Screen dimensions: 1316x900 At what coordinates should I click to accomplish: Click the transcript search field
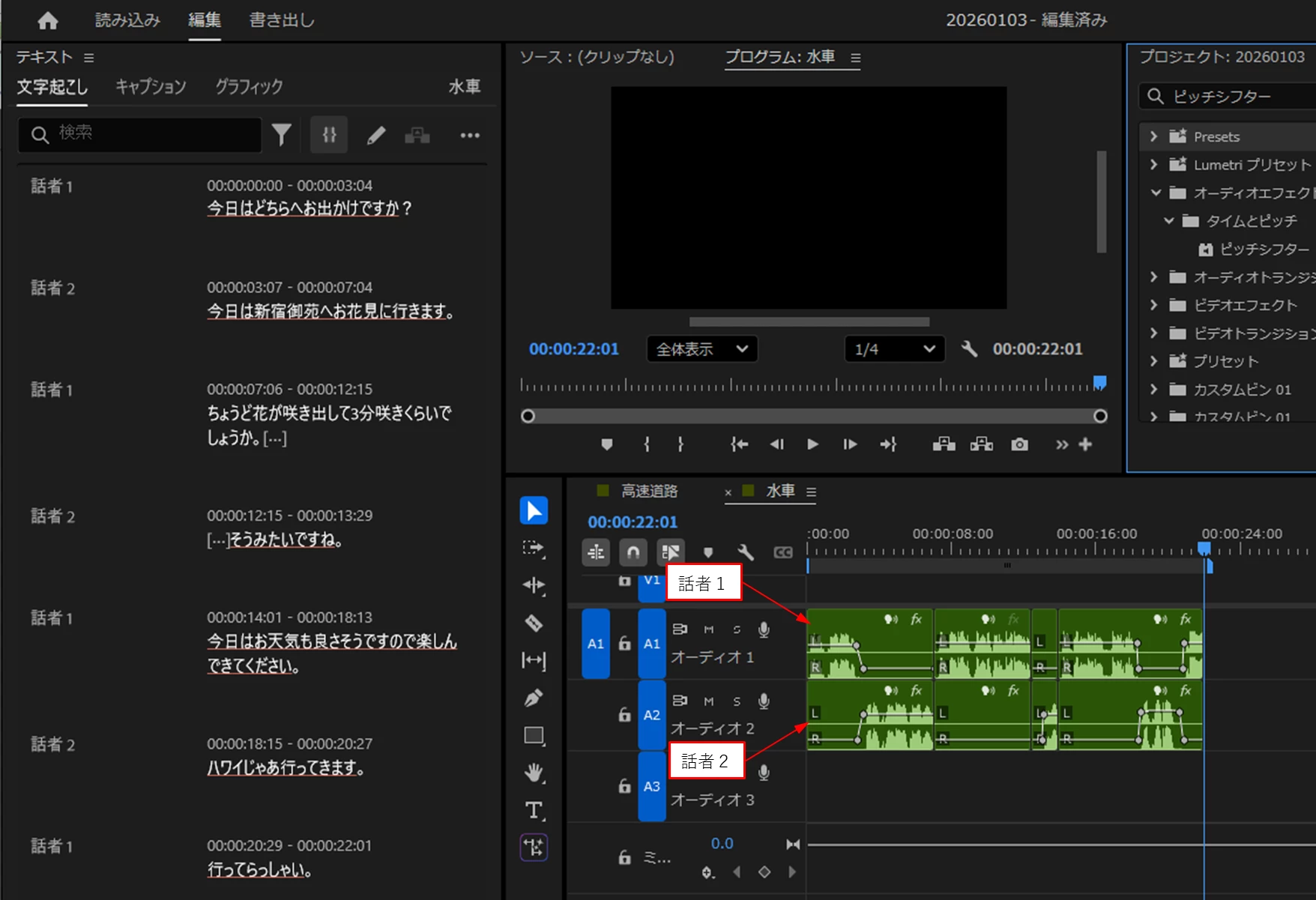pyautogui.click(x=140, y=134)
